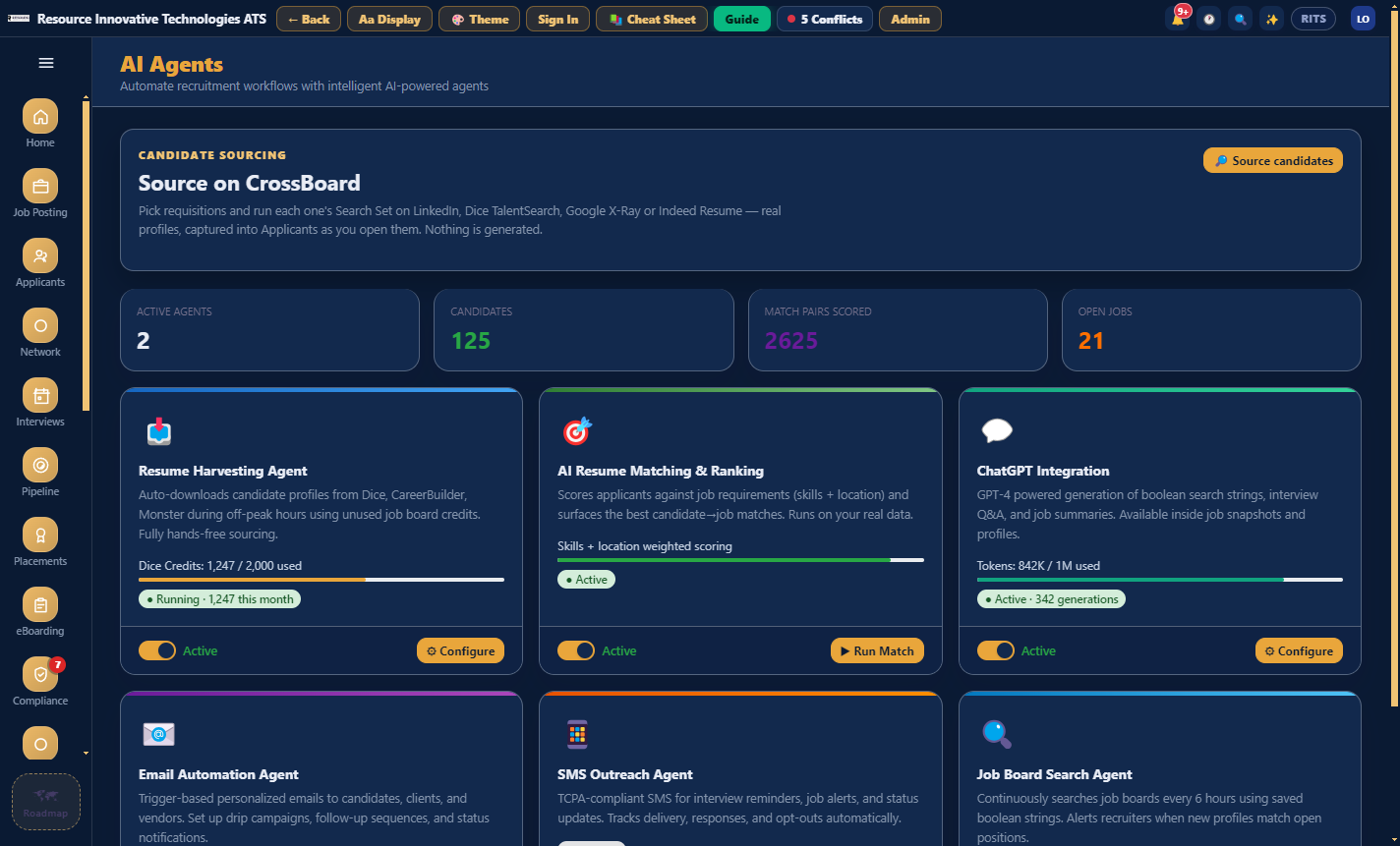This screenshot has width=1400, height=846.
Task: Click the Tokens usage progress bar
Action: [x=1160, y=580]
